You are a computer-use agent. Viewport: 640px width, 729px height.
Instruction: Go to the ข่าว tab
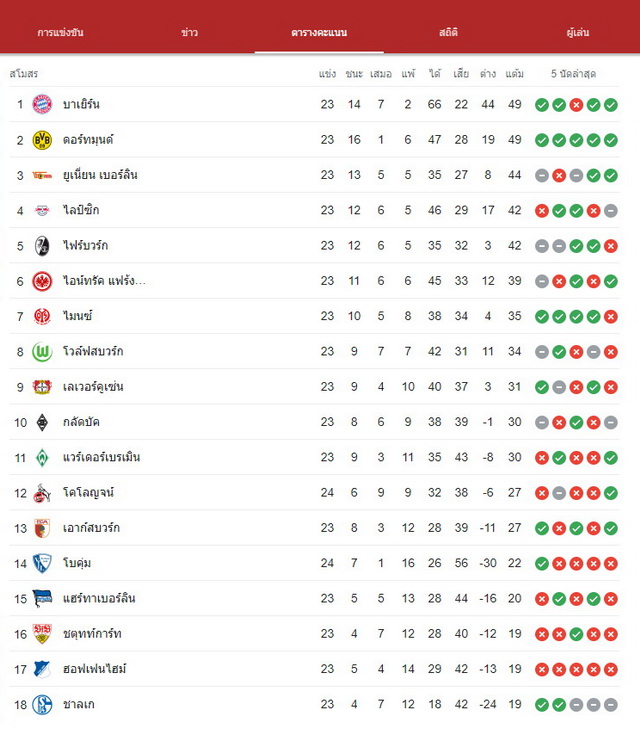[x=190, y=33]
